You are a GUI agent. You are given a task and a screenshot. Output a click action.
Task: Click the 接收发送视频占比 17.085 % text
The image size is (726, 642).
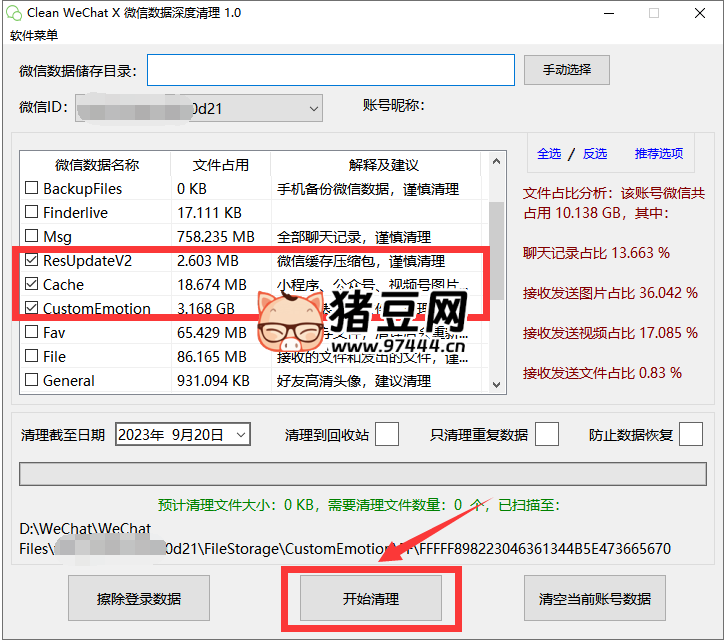tap(610, 332)
